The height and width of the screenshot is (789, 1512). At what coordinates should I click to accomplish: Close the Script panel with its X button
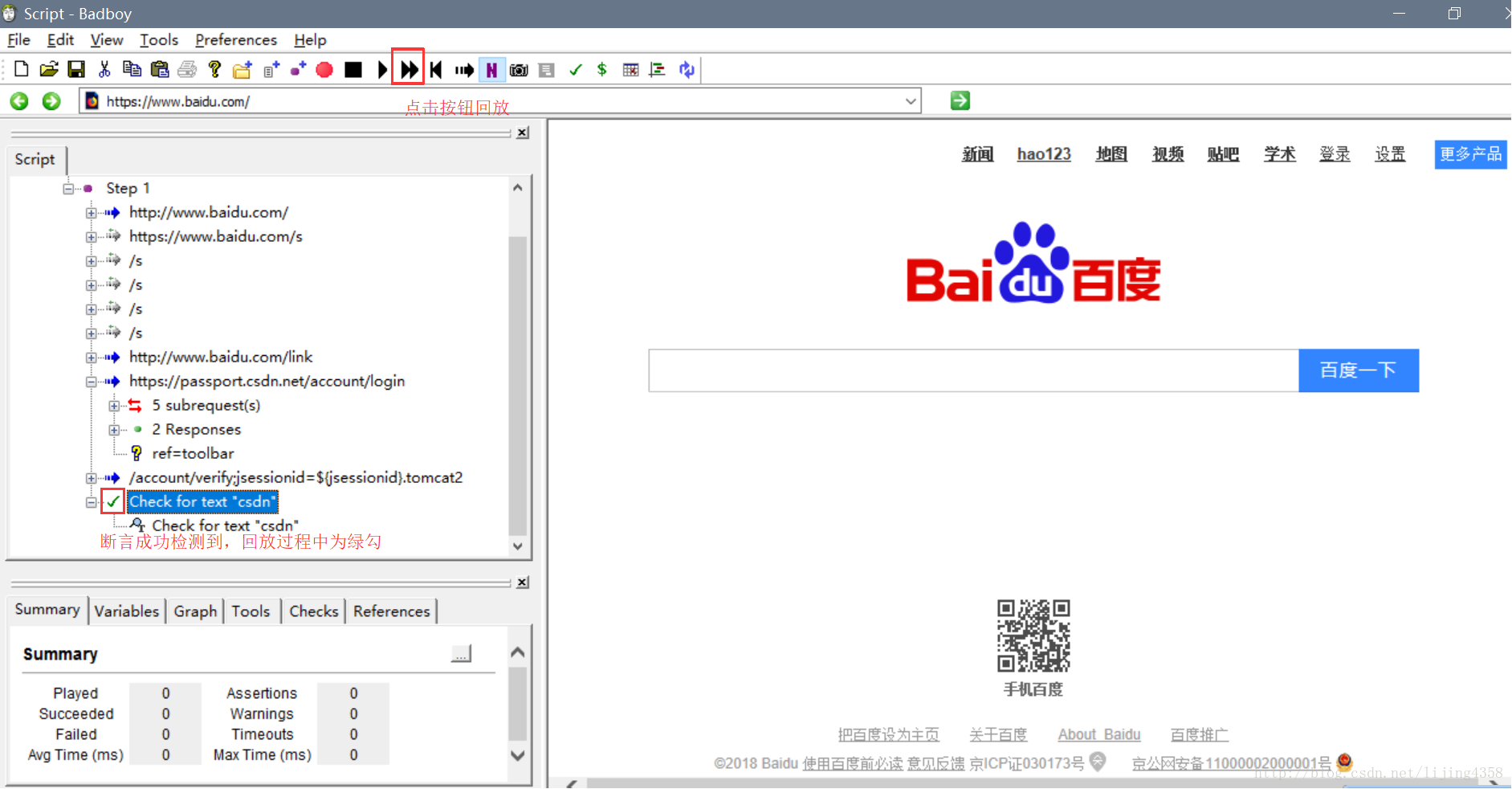523,133
